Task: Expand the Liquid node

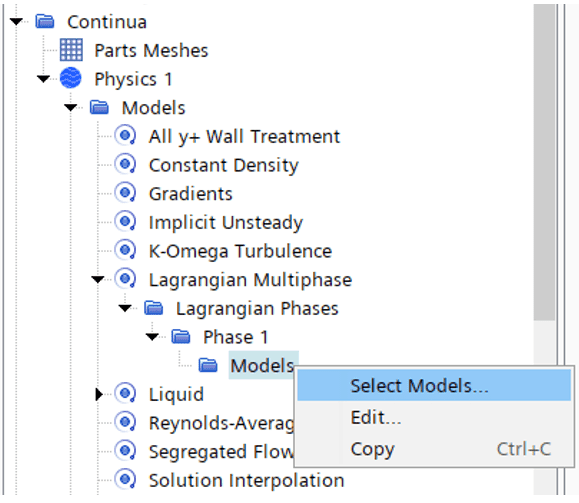Action: (x=99, y=394)
